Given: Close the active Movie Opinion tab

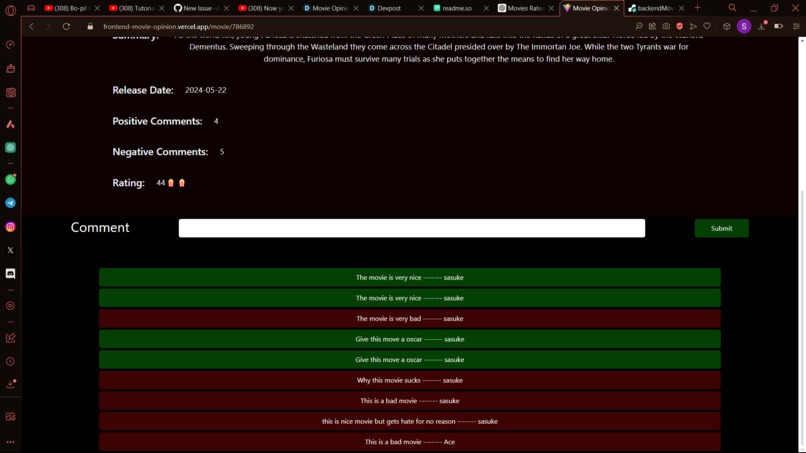Looking at the screenshot, I should [616, 8].
